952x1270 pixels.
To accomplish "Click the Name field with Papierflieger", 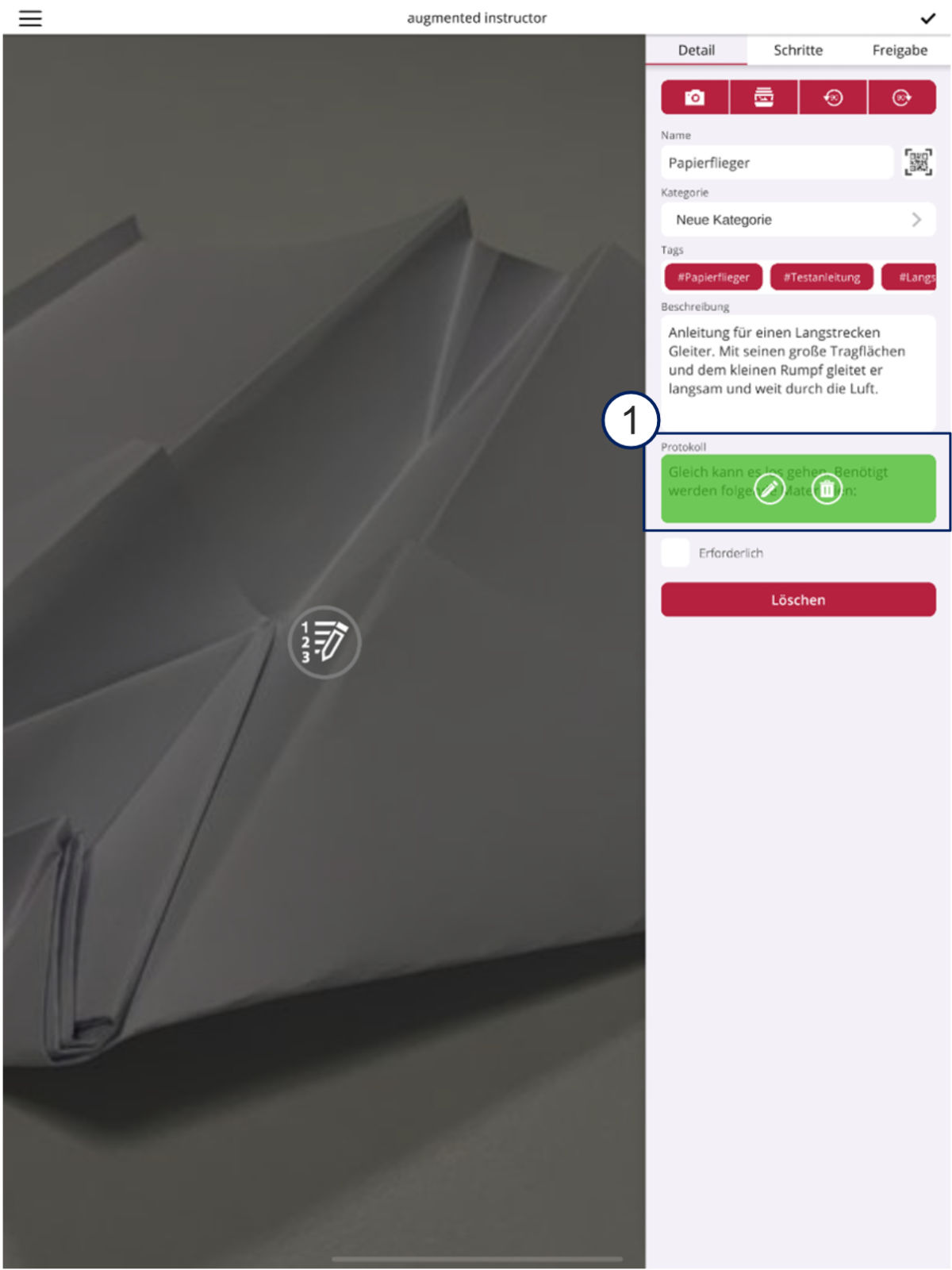I will (x=777, y=162).
